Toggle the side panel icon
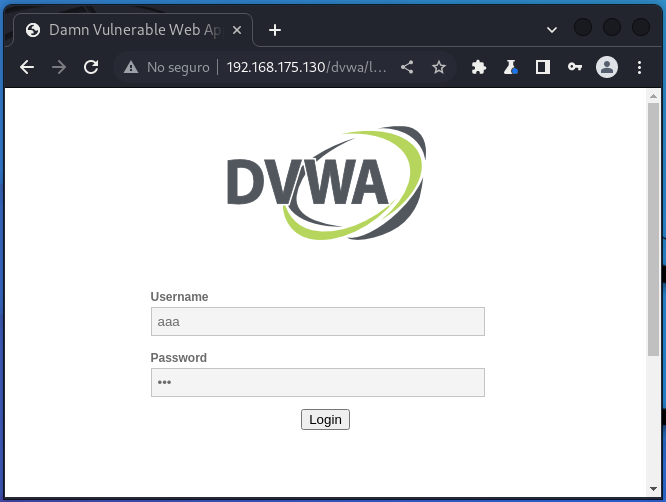This screenshot has width=666, height=502. point(542,67)
